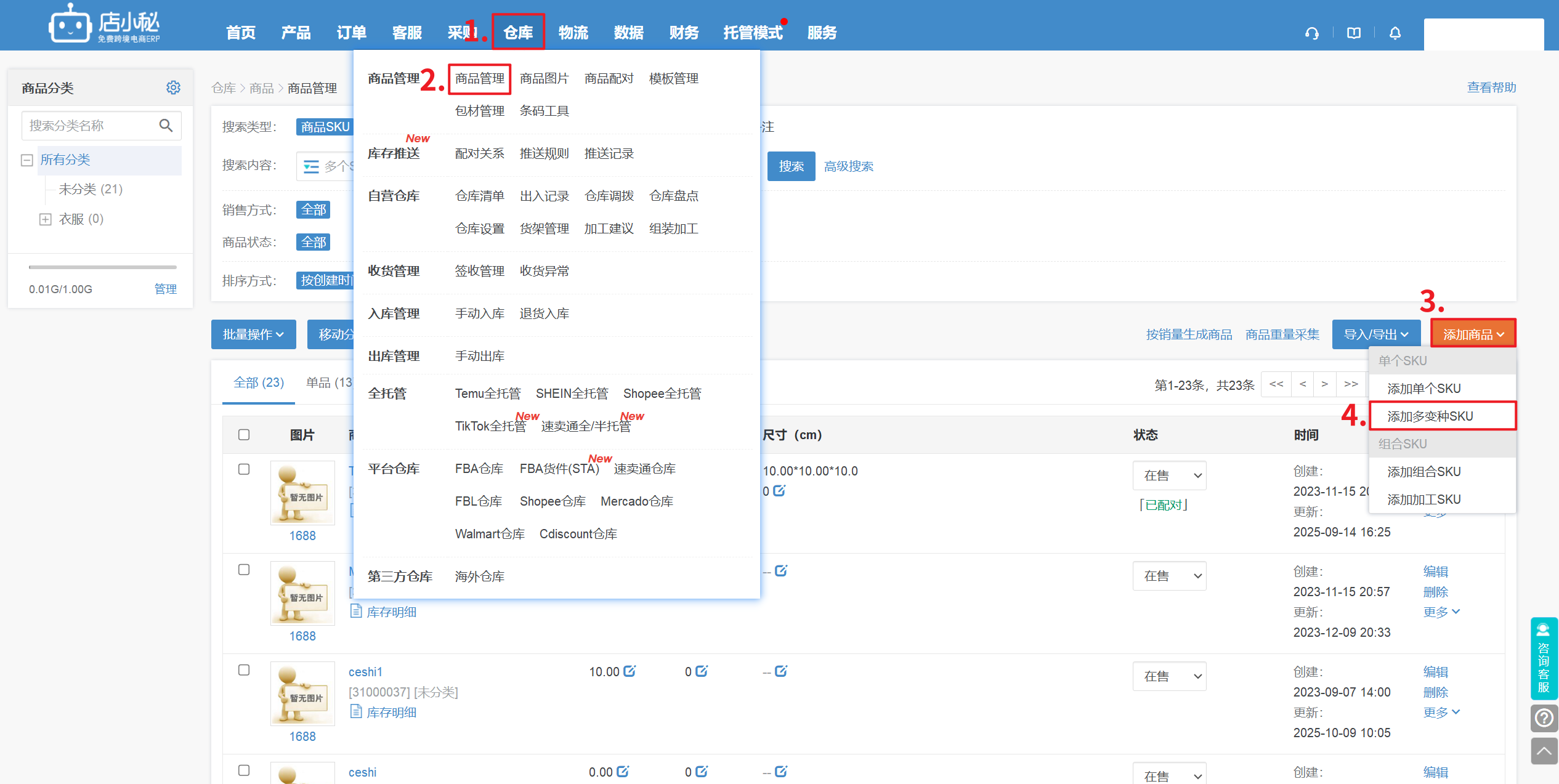Toggle the select-all checkbox in table header
Screen dimensions: 1559x784
pyautogui.click(x=244, y=435)
